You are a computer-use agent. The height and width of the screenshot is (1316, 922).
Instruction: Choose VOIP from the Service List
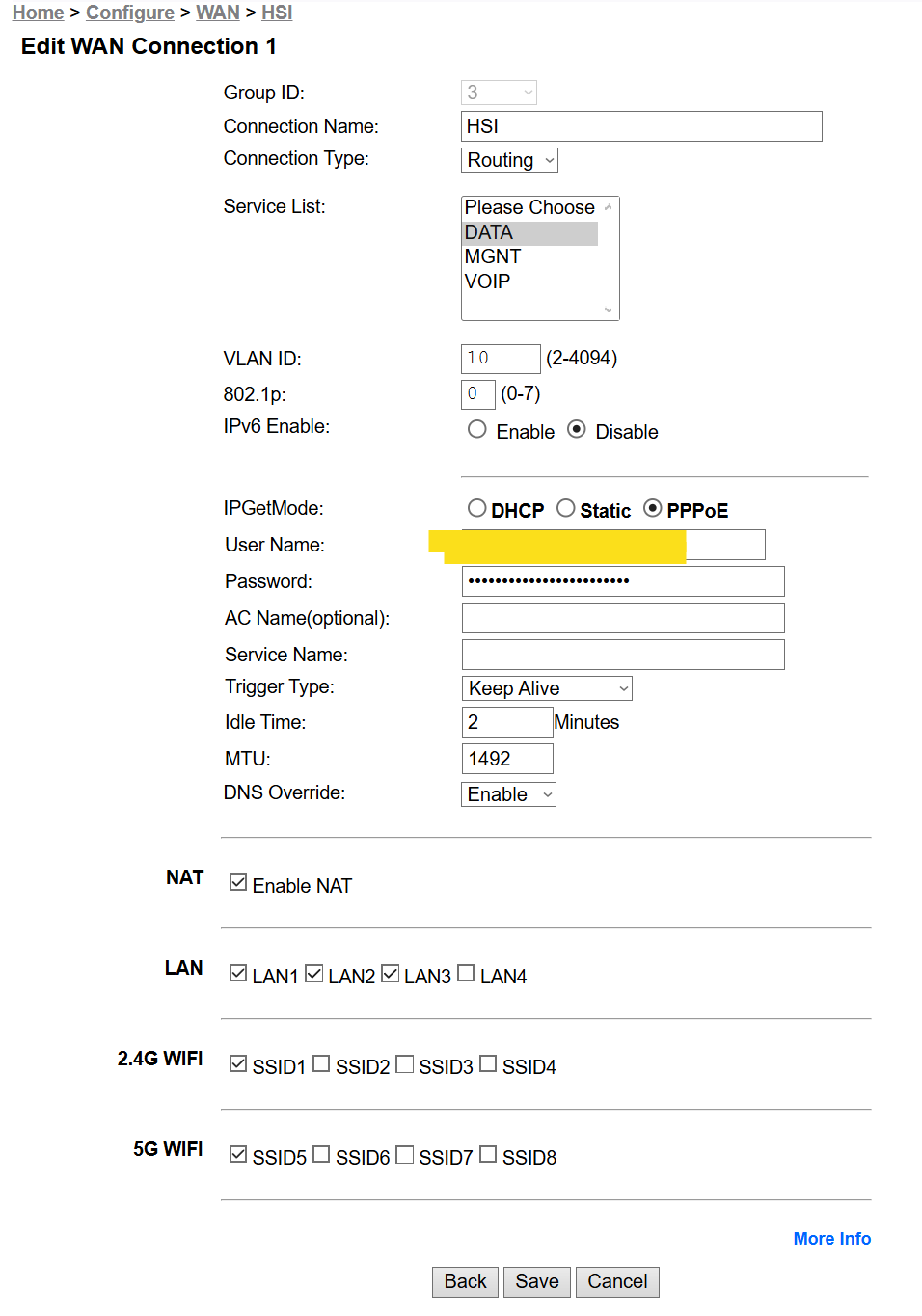(x=488, y=282)
